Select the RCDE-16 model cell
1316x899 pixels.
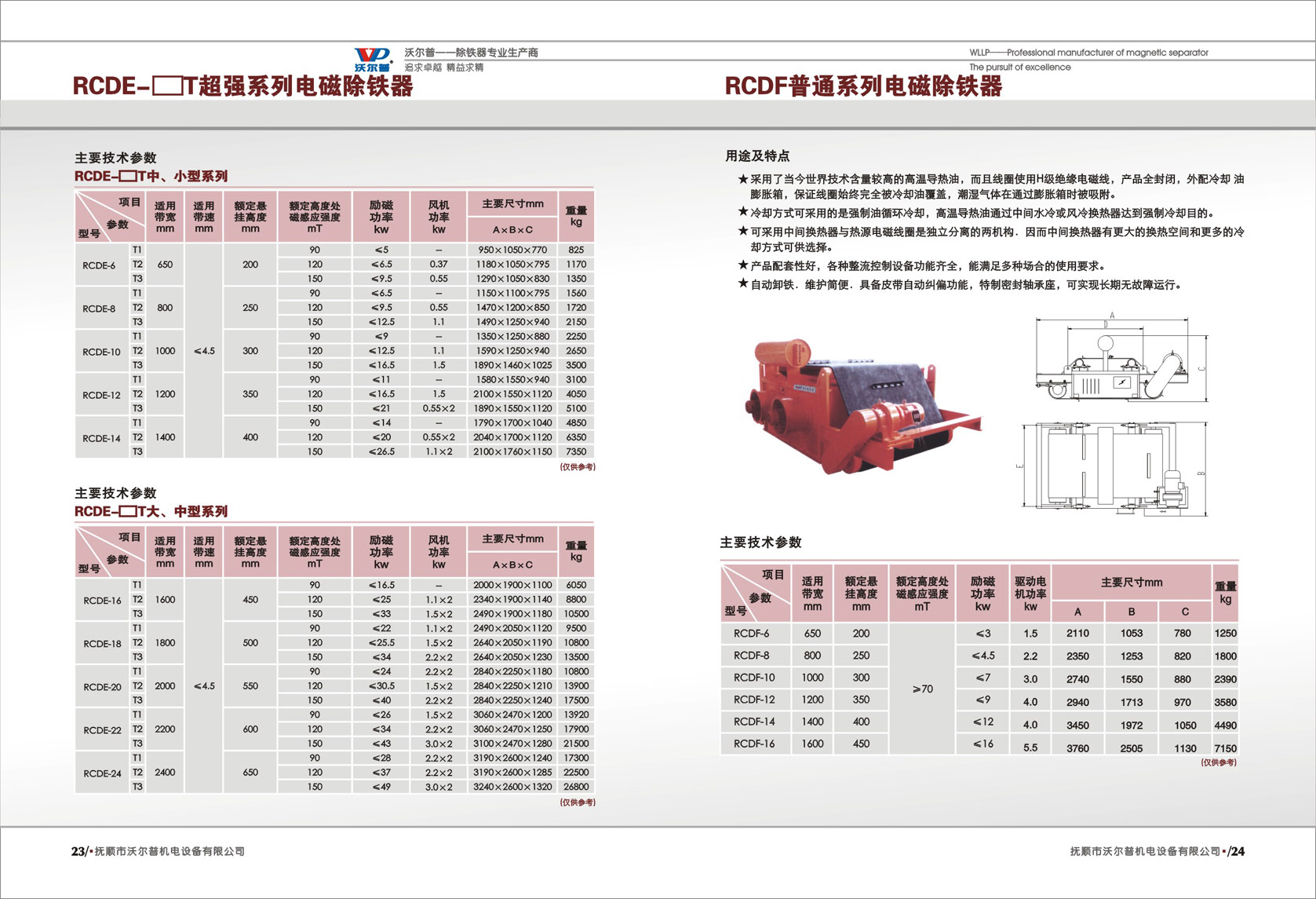102,601
